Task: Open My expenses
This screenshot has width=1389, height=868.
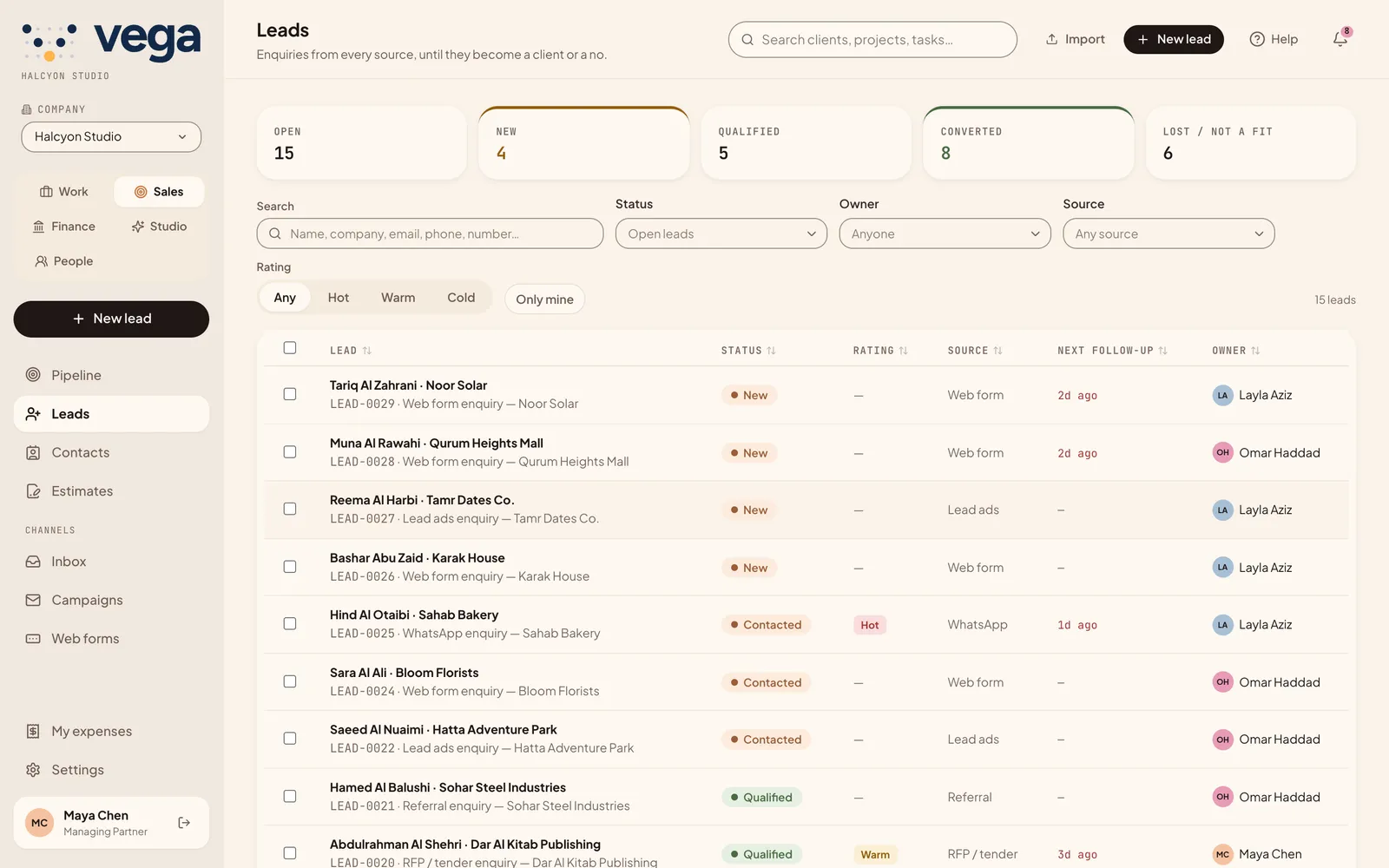Action: point(111,731)
